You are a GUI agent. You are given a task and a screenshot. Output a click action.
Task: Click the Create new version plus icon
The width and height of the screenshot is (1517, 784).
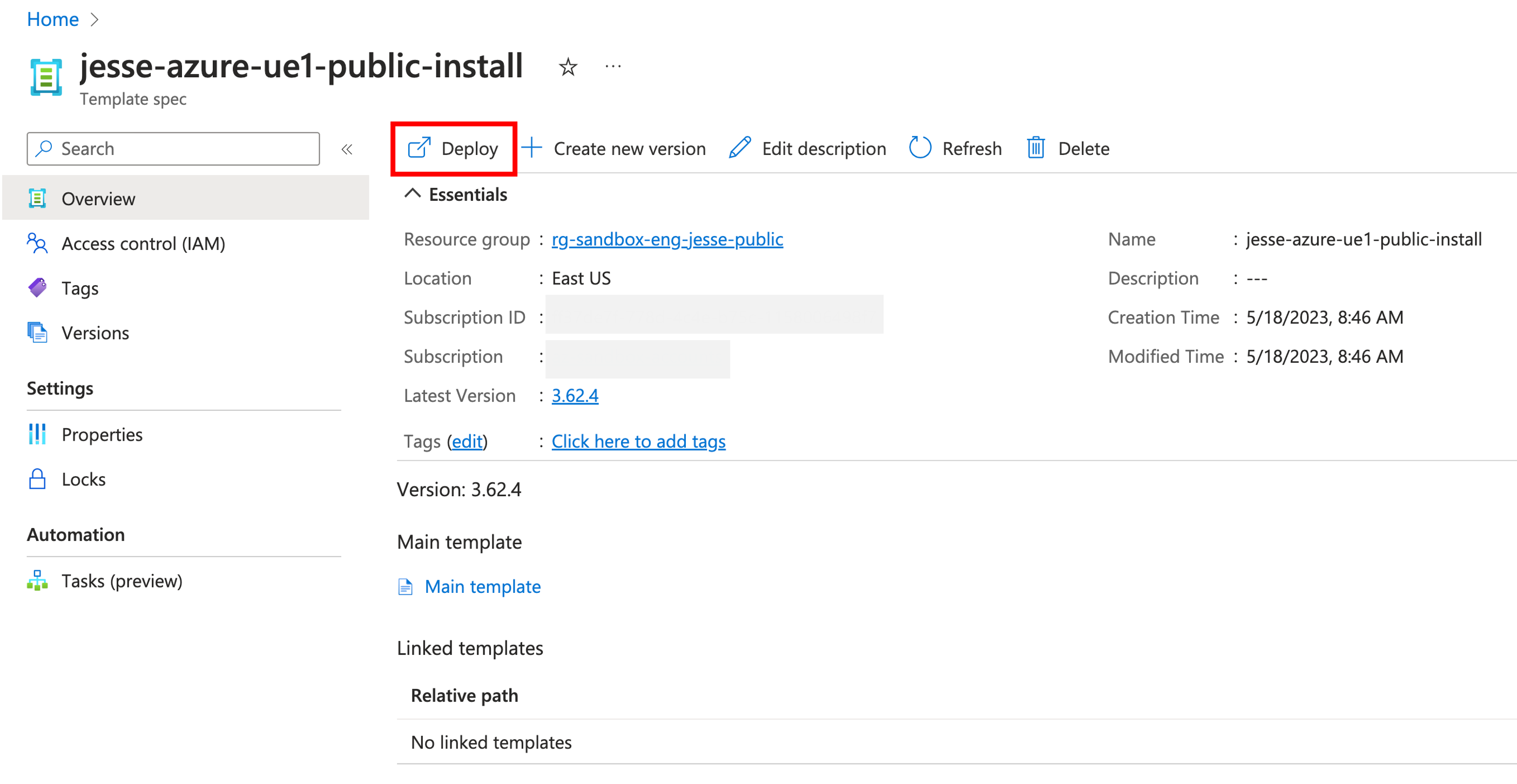pos(531,148)
